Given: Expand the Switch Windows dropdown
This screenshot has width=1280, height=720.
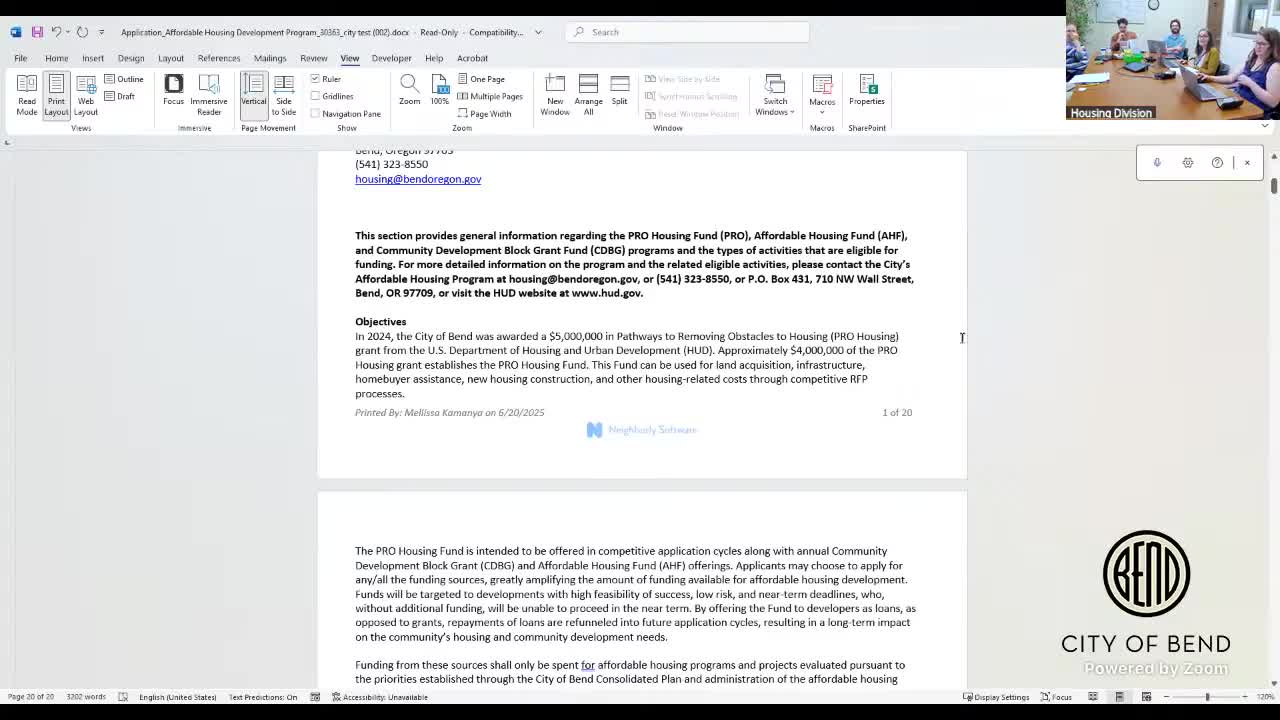Looking at the screenshot, I should click(775, 96).
